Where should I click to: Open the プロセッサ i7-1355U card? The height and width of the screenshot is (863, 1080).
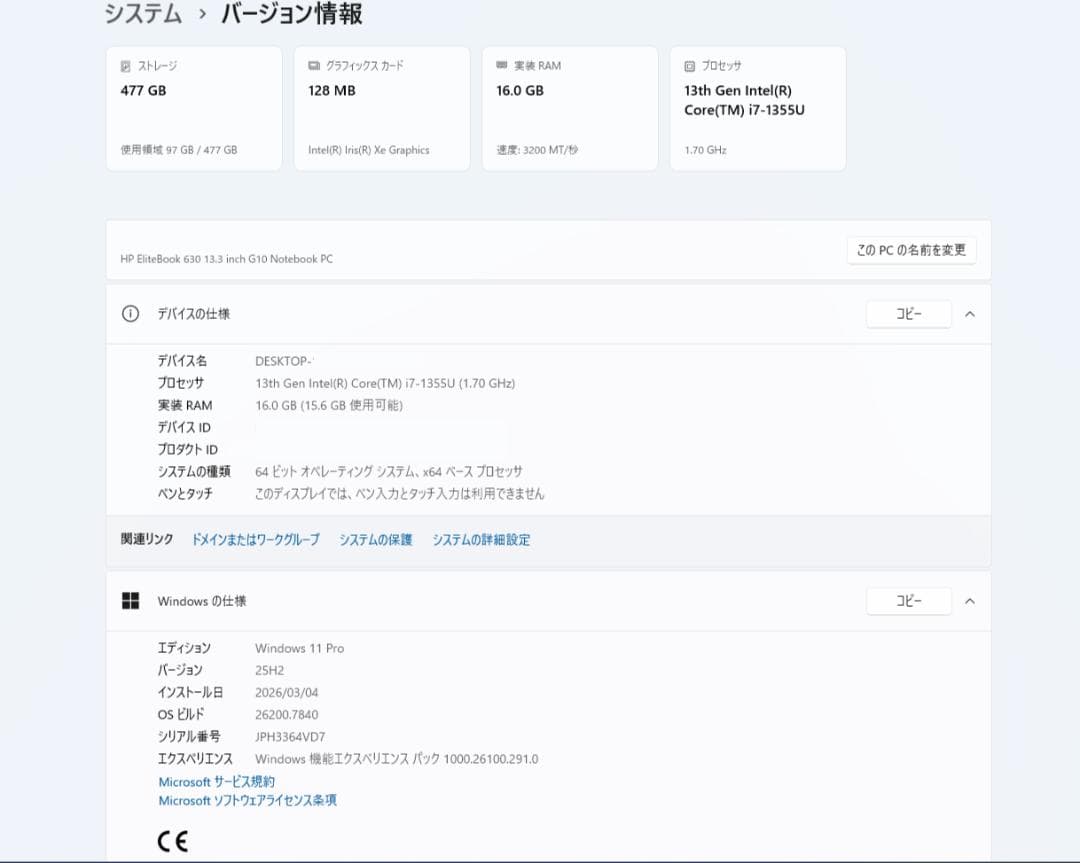(x=758, y=108)
